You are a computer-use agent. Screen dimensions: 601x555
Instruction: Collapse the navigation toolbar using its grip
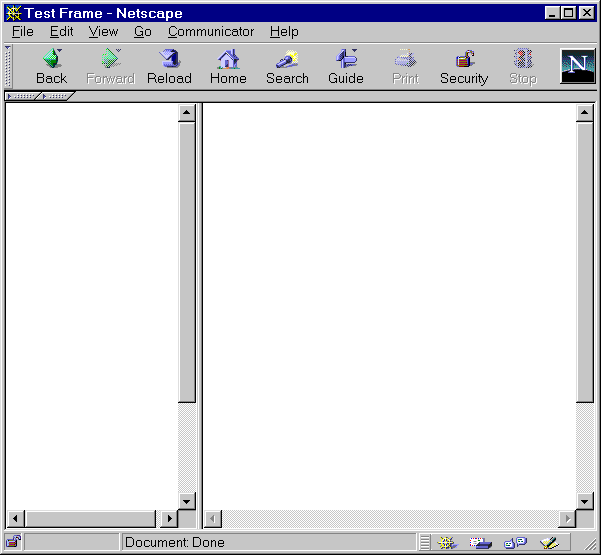(x=8, y=66)
